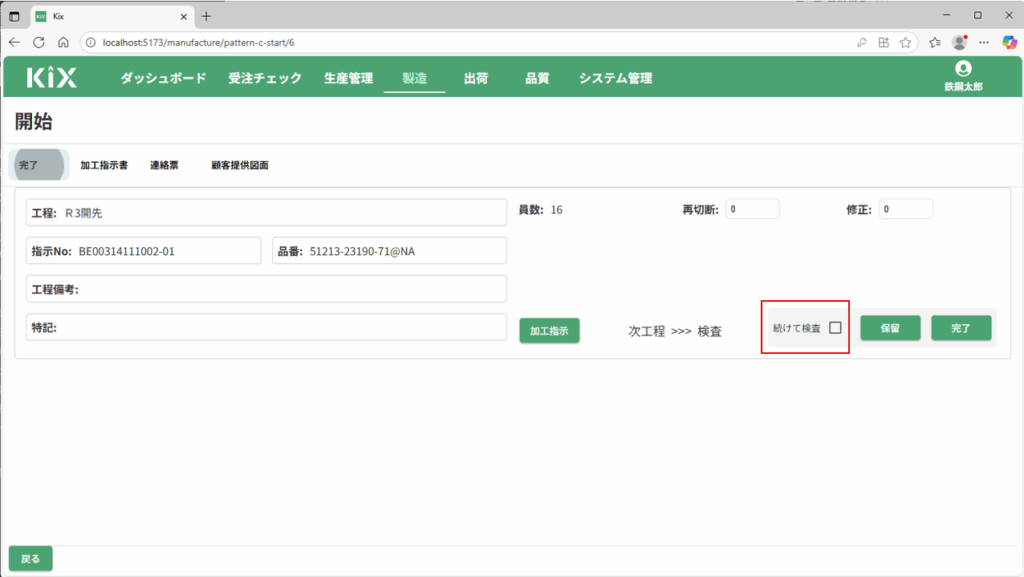Screen dimensions: 1024x577
Task: Open browser profile avatar
Action: (959, 42)
